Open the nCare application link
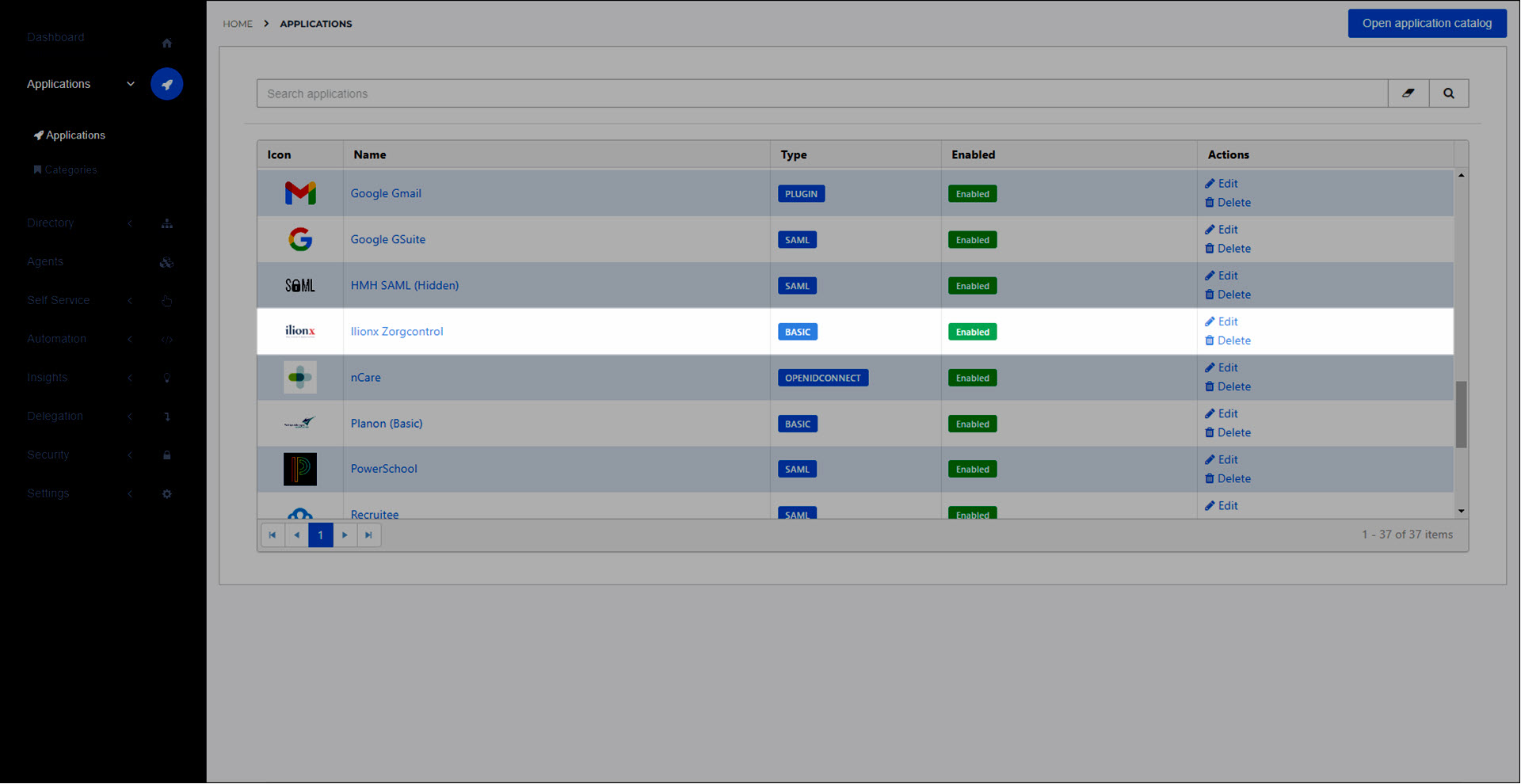 (366, 377)
